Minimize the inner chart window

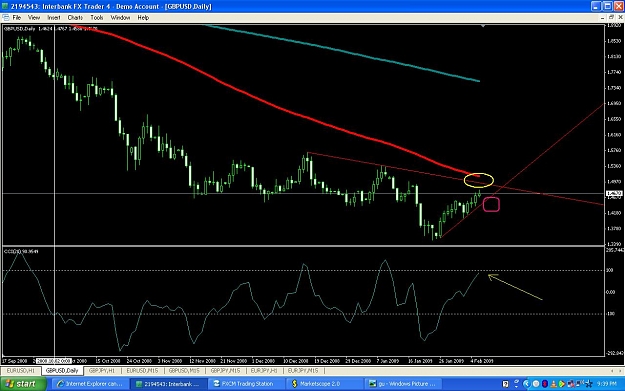click(x=602, y=18)
